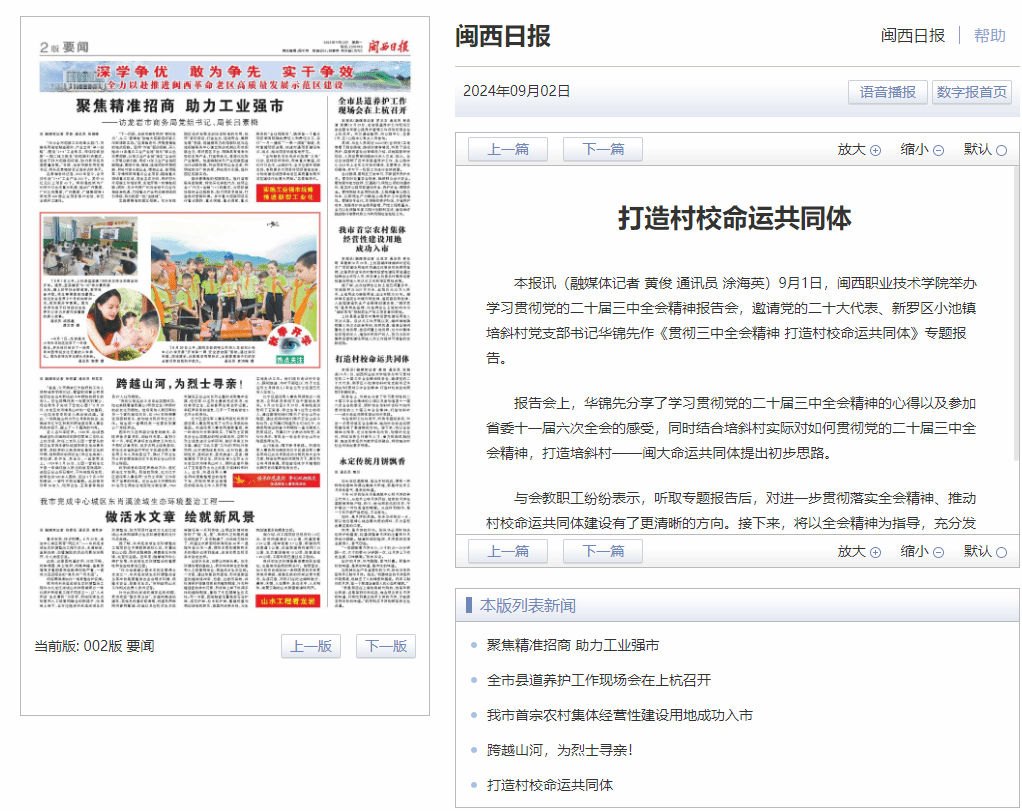Click the top 放大 zoom-in plus icon
Viewport: 1022px width, 811px height.
[875, 150]
